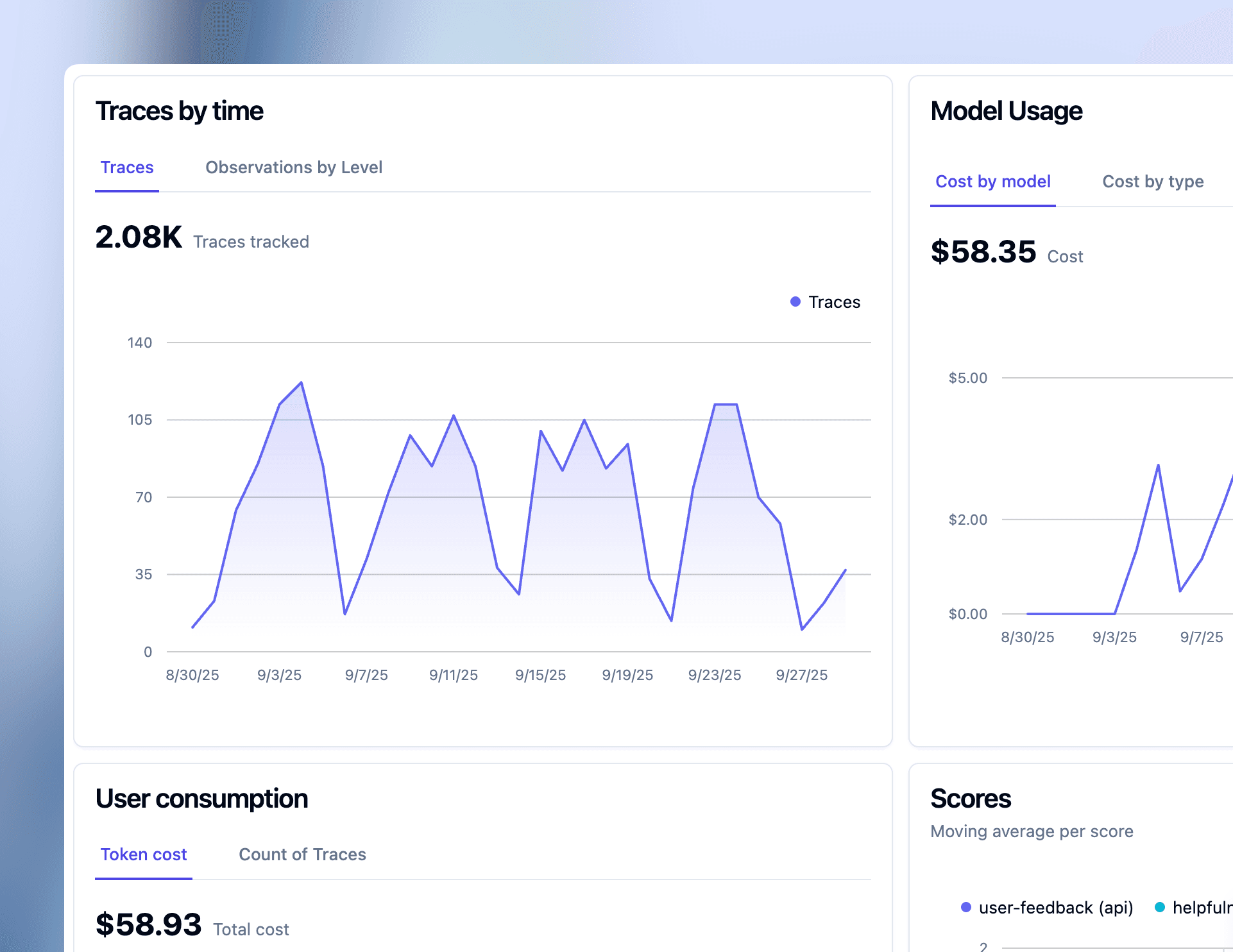Click the $58.35 cost figure
The height and width of the screenshot is (952, 1233).
pos(984,252)
